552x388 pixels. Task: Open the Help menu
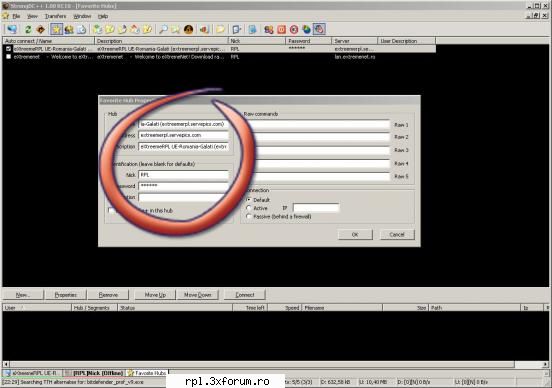pyautogui.click(x=103, y=16)
